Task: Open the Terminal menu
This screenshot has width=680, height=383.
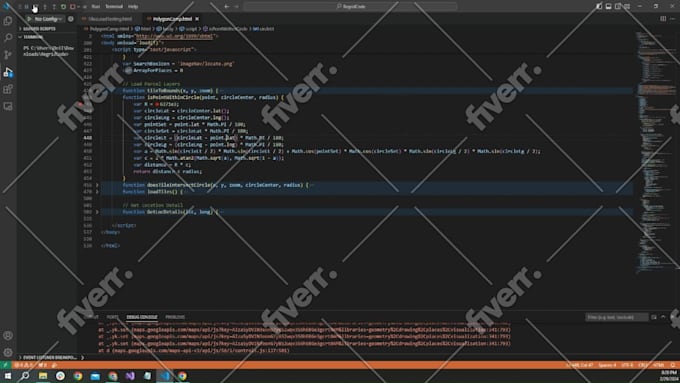Action: (x=114, y=7)
